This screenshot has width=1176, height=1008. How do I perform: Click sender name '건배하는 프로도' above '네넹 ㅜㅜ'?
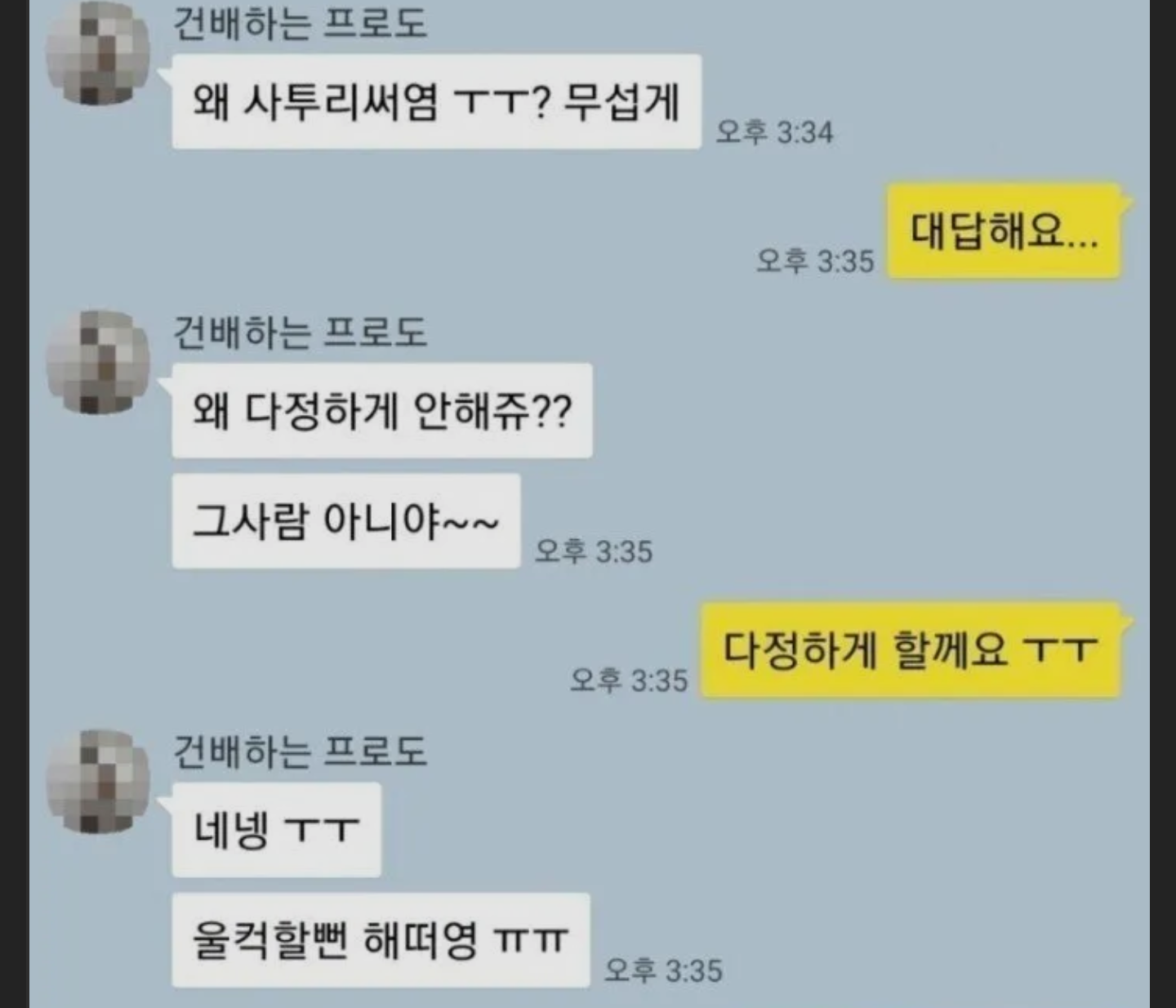[300, 751]
